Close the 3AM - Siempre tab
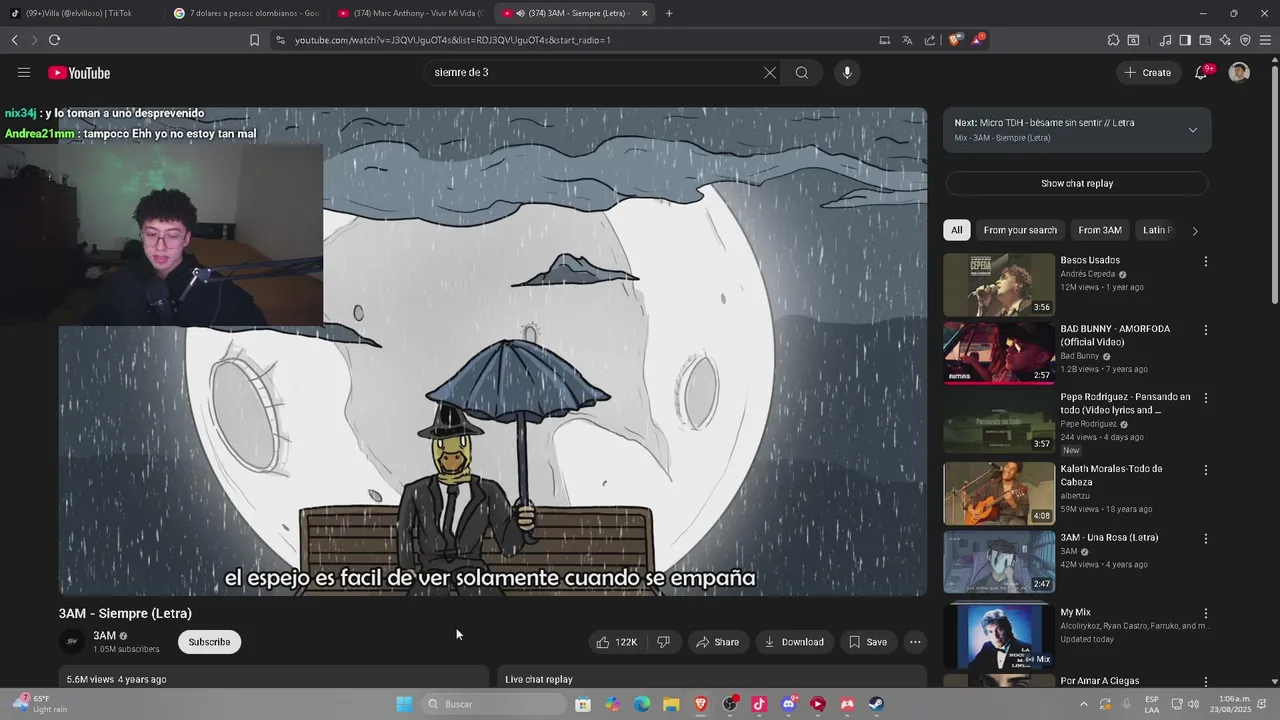Viewport: 1280px width, 720px height. pos(644,13)
